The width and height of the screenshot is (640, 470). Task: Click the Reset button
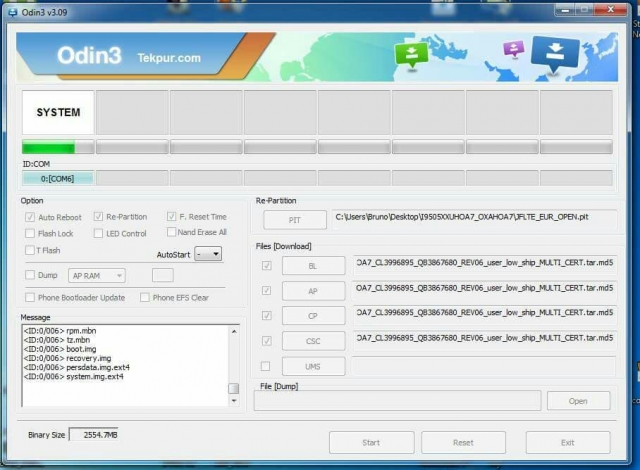pyautogui.click(x=463, y=442)
